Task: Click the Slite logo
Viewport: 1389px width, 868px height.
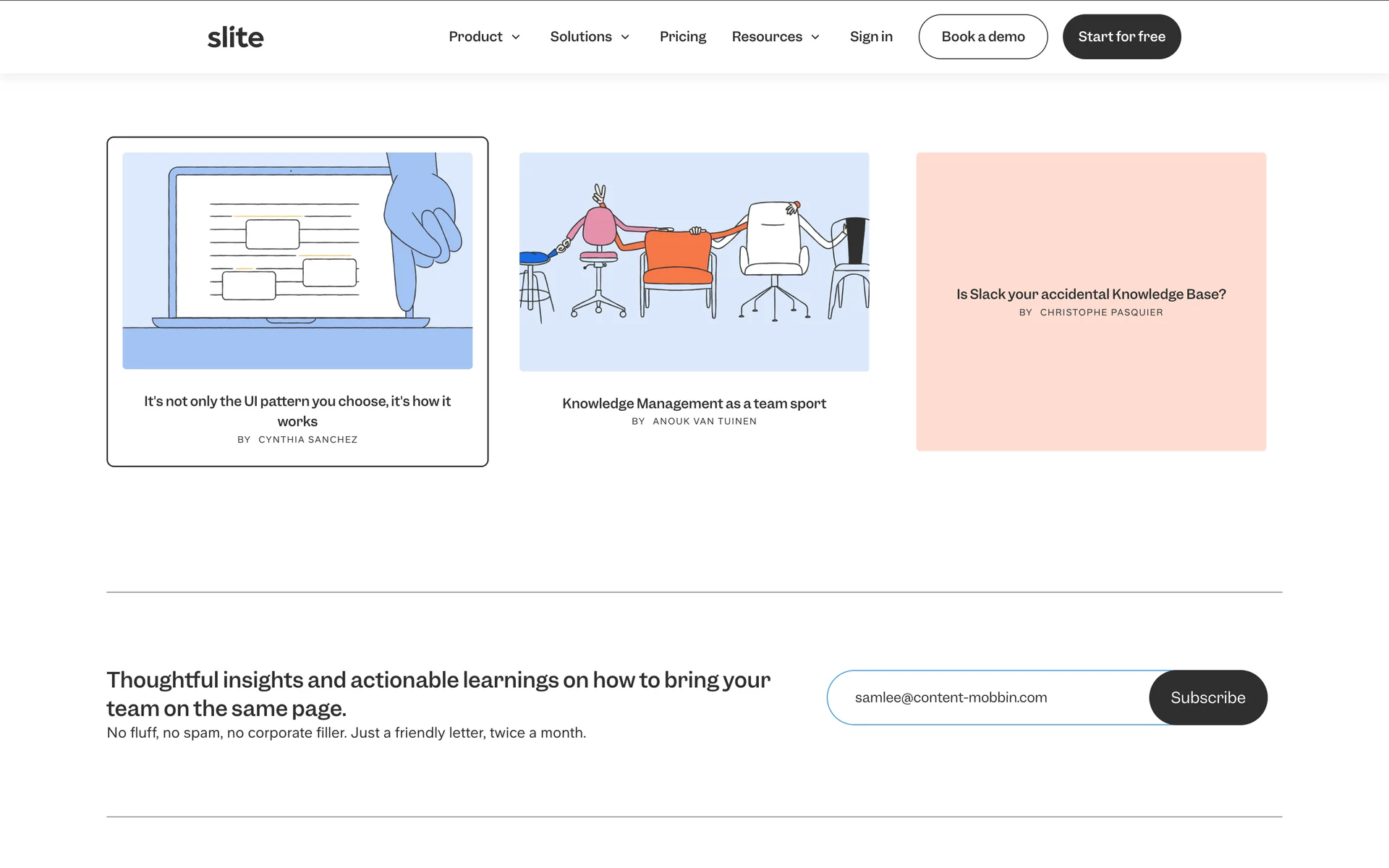Action: click(x=235, y=37)
